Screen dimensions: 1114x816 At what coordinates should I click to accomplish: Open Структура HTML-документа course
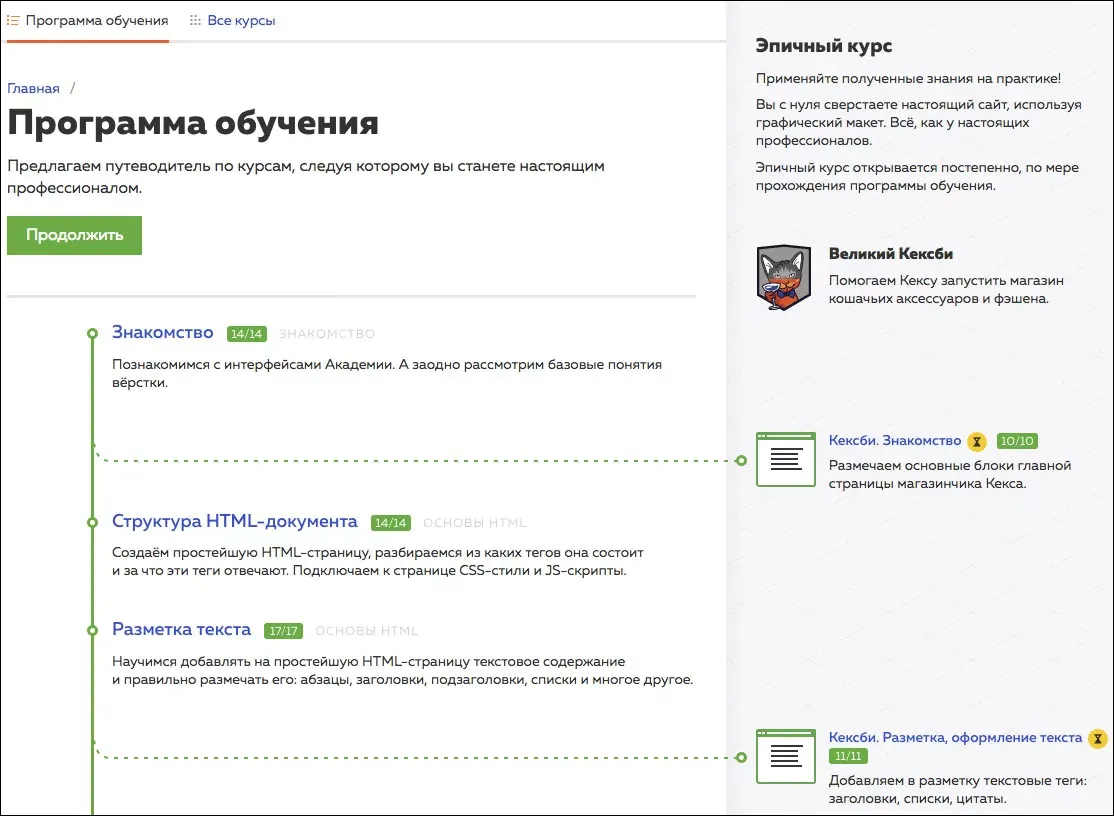(234, 521)
